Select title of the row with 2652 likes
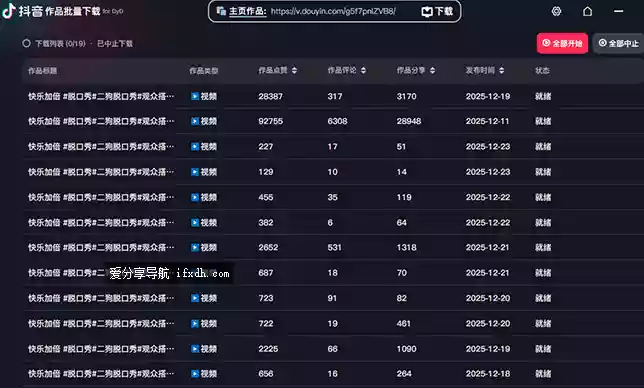 click(101, 248)
